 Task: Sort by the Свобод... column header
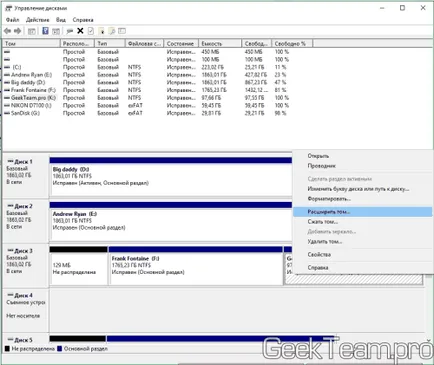[257, 44]
